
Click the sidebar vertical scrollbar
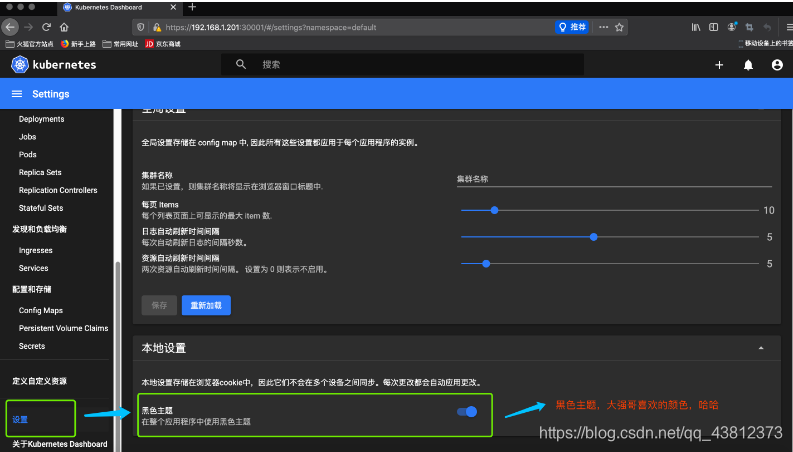click(118, 356)
